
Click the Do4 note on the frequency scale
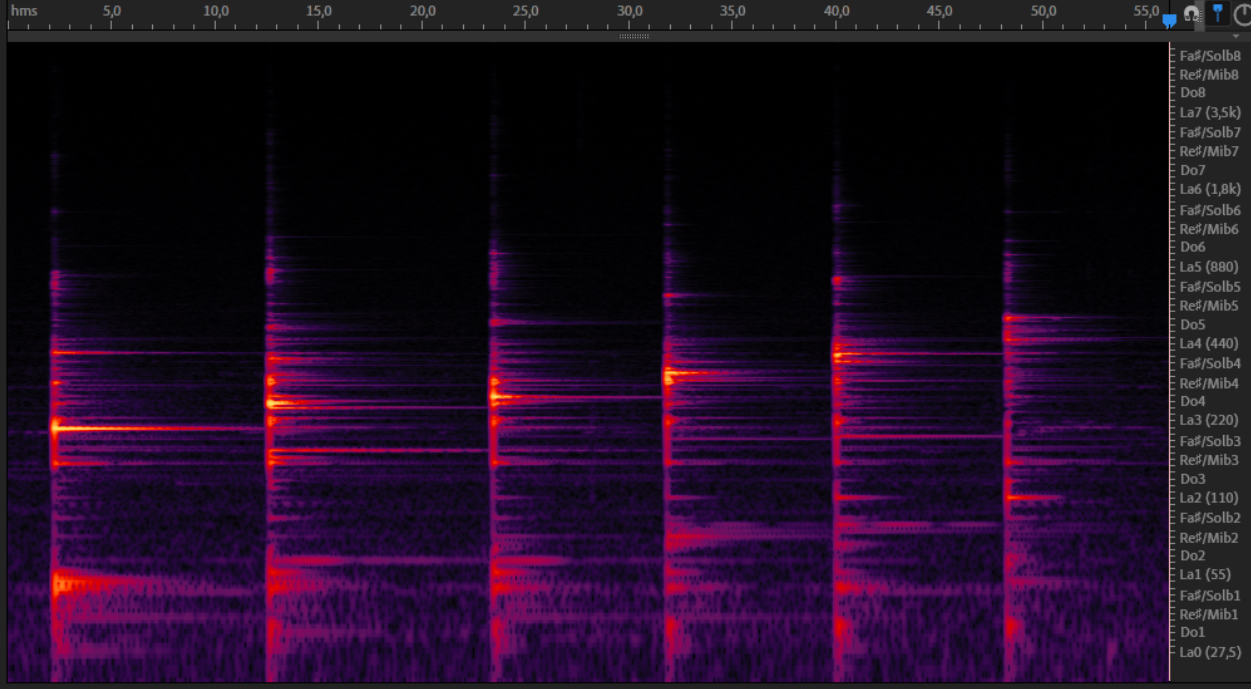[1192, 401]
